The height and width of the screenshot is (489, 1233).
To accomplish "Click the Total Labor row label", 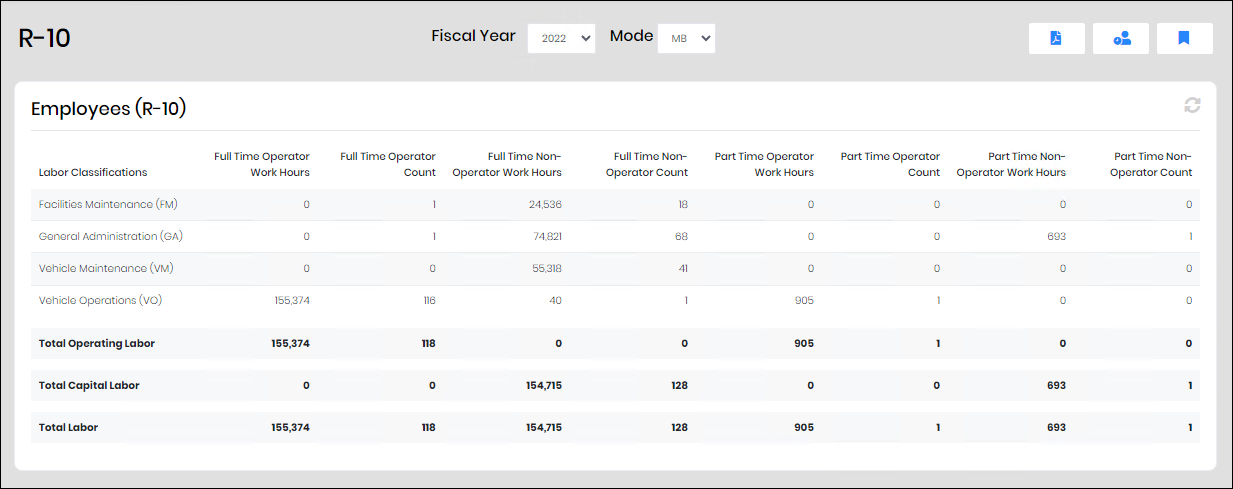I will tap(68, 427).
